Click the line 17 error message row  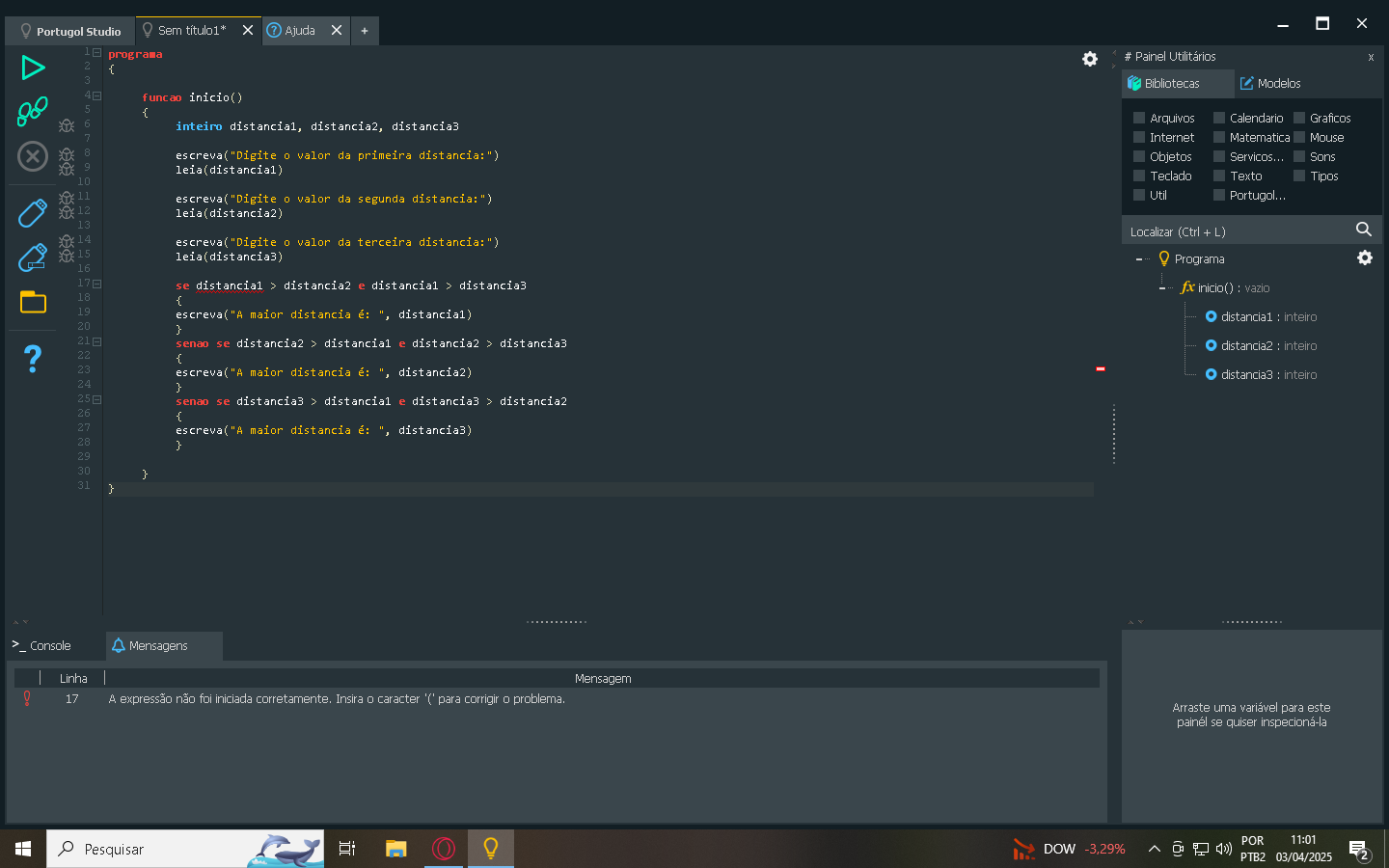click(x=557, y=698)
